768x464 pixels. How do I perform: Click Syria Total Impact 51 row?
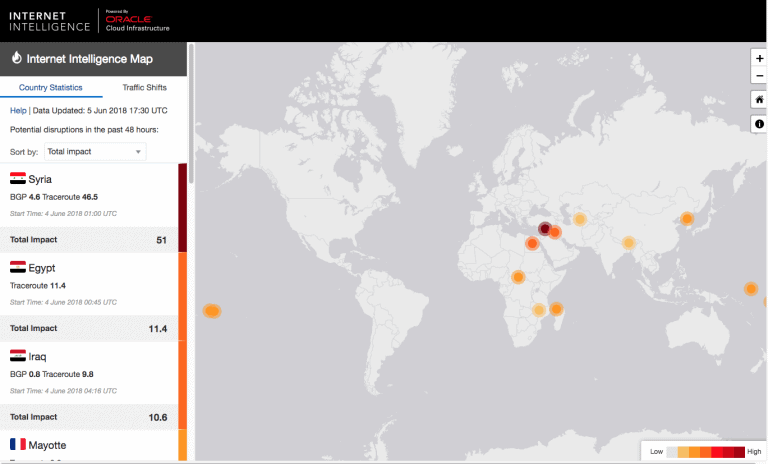pos(89,240)
